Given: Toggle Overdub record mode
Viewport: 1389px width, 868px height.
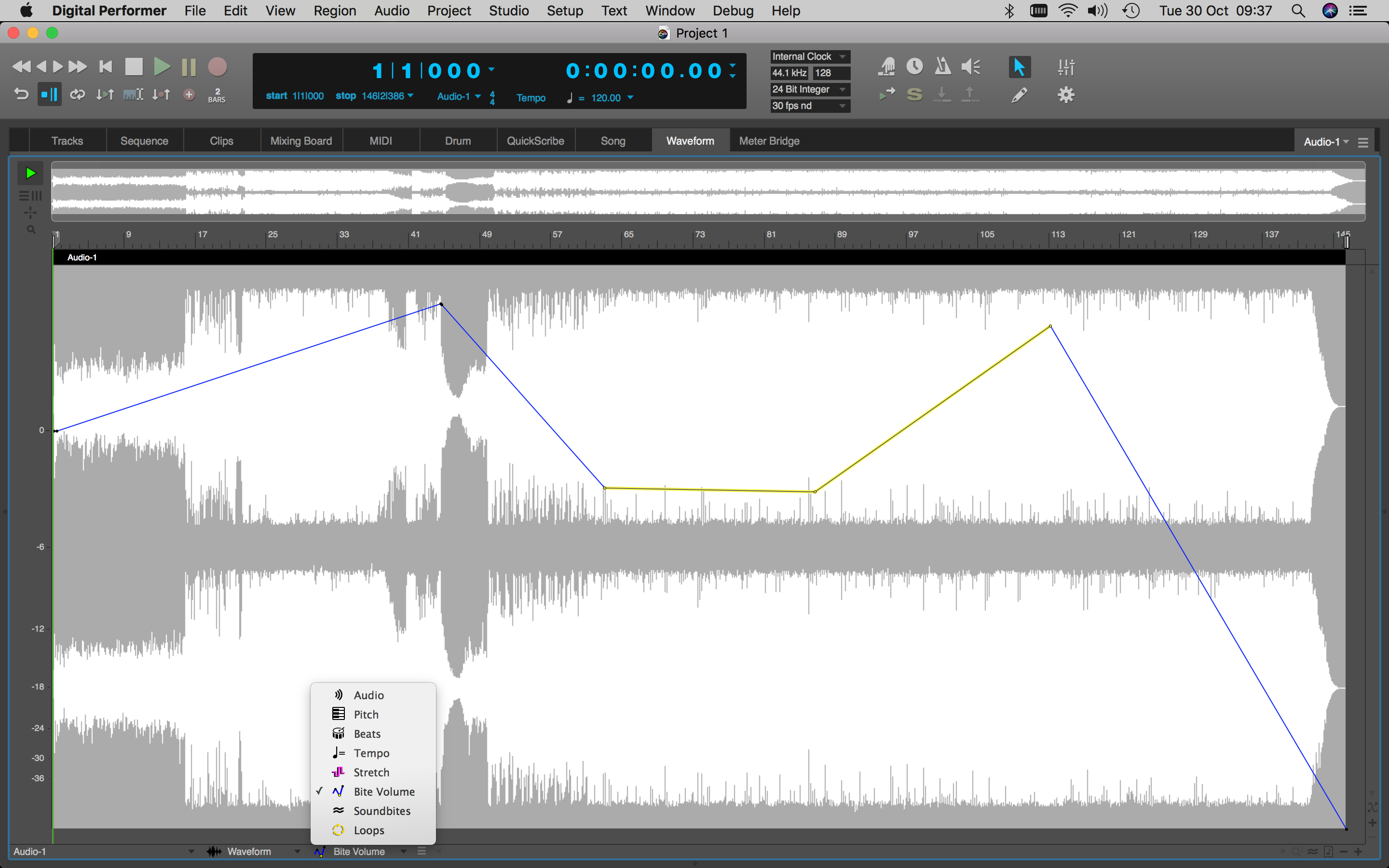Looking at the screenshot, I should (x=189, y=94).
